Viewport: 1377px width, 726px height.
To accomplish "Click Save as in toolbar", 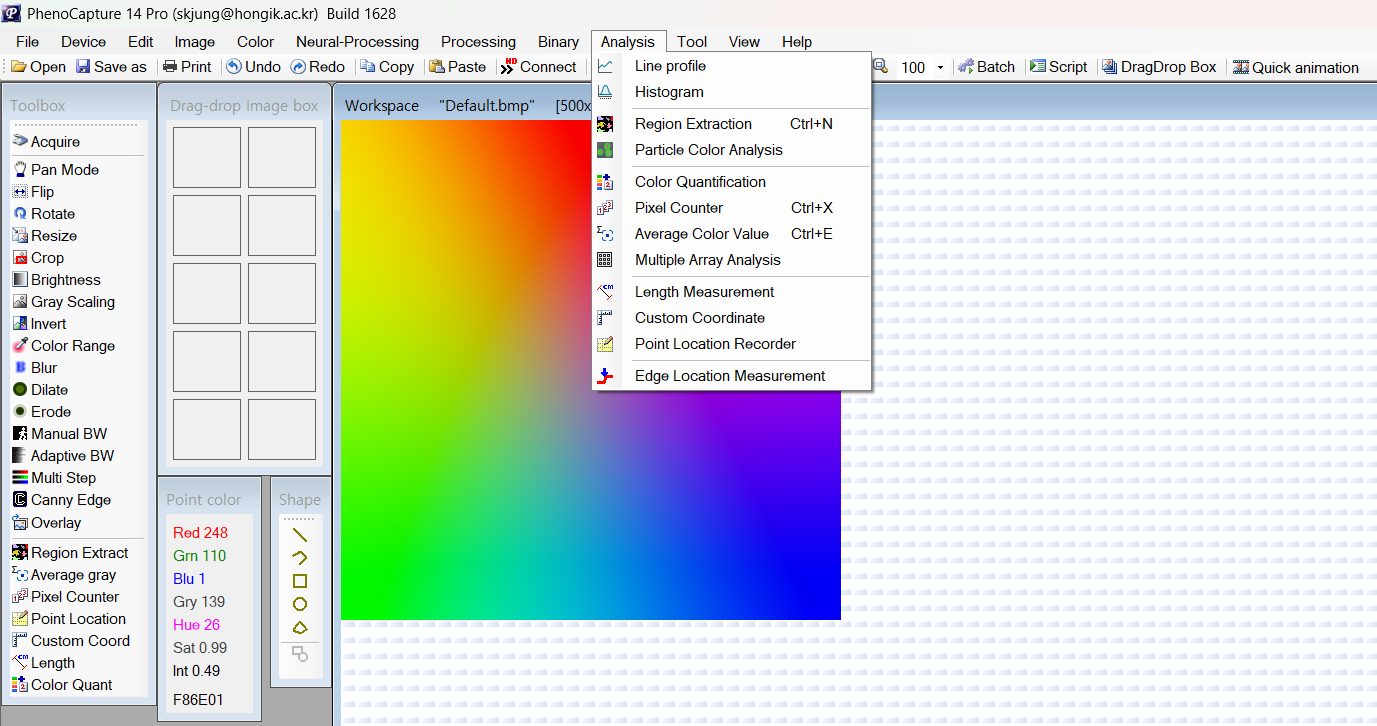I will (111, 67).
